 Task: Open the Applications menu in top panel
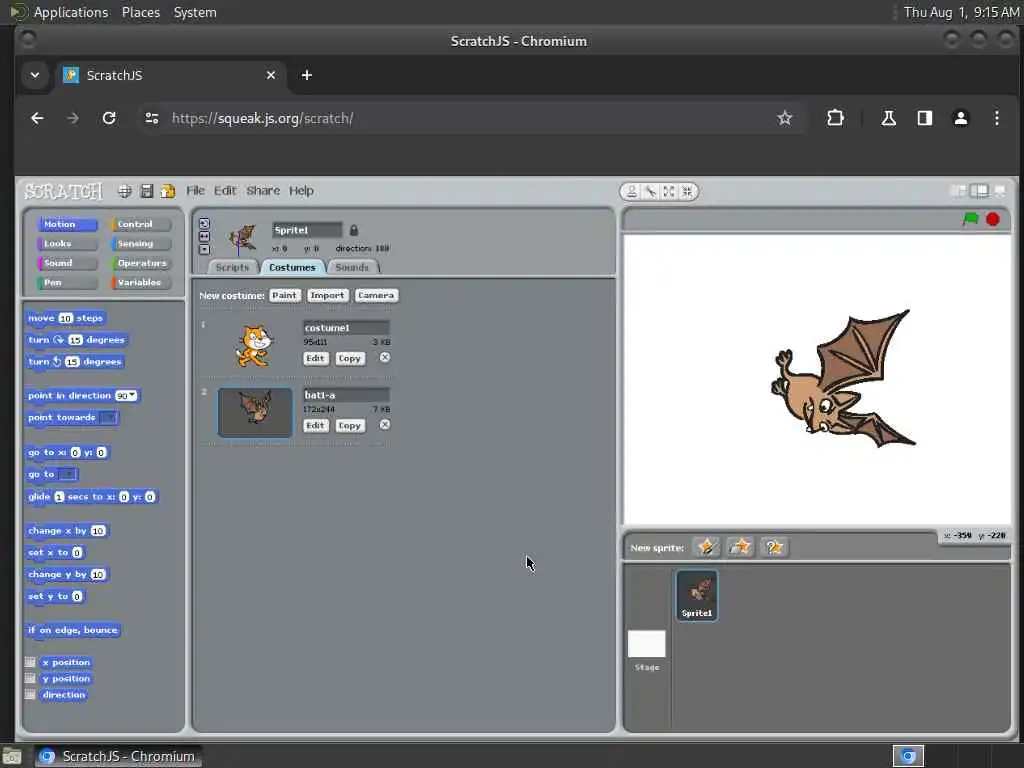[71, 12]
